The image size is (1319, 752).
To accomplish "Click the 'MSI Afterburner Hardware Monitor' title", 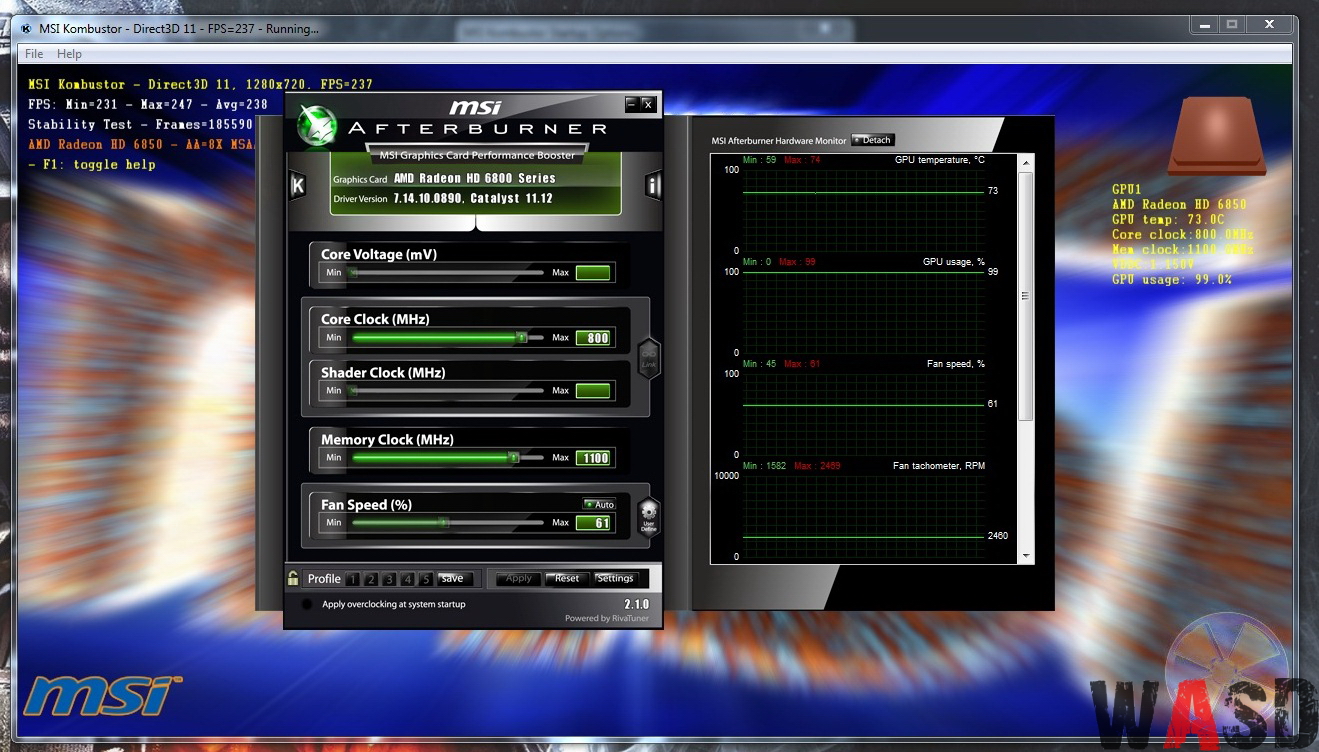I will click(779, 141).
